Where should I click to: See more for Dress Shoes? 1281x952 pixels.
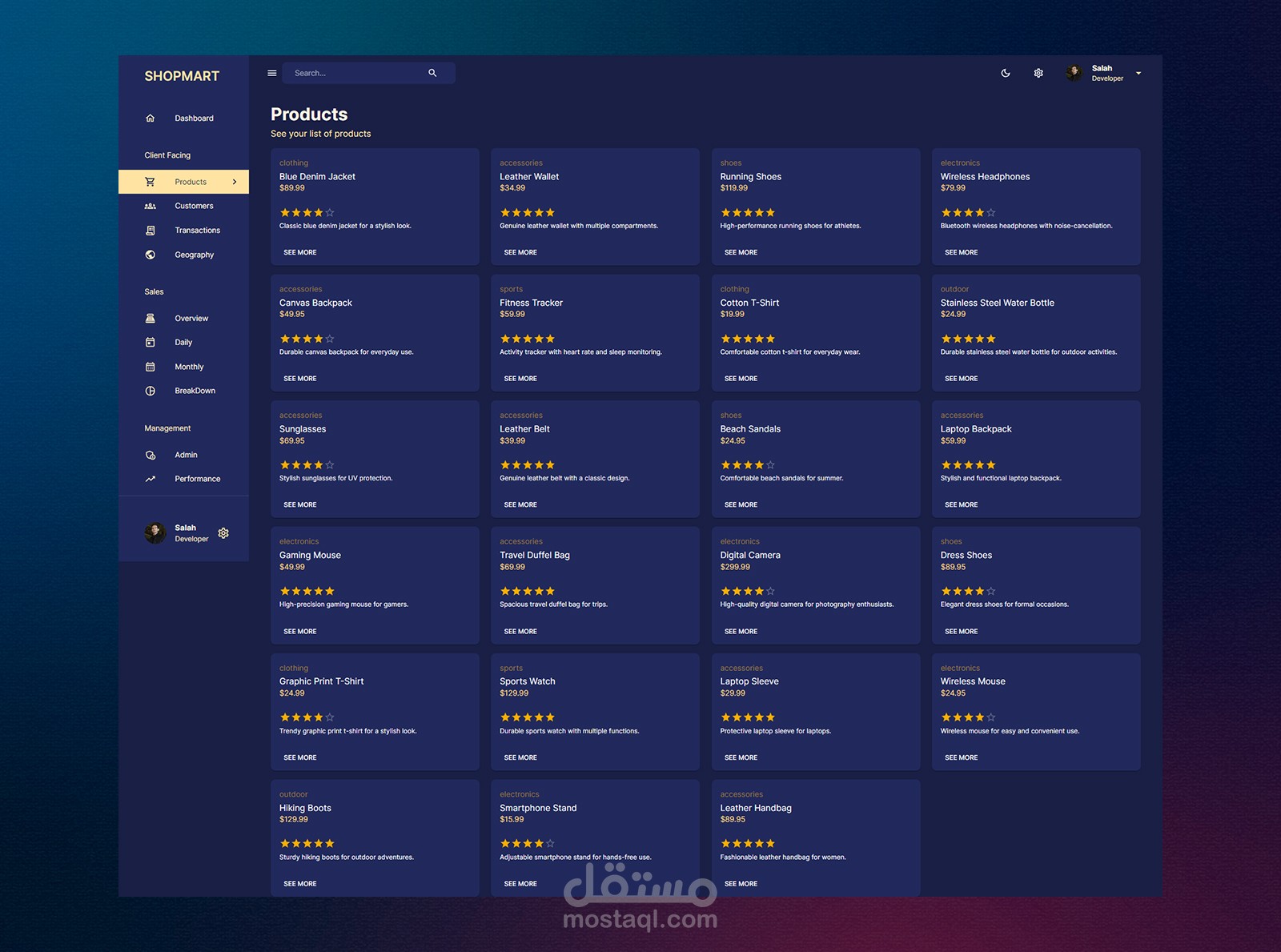coord(961,632)
